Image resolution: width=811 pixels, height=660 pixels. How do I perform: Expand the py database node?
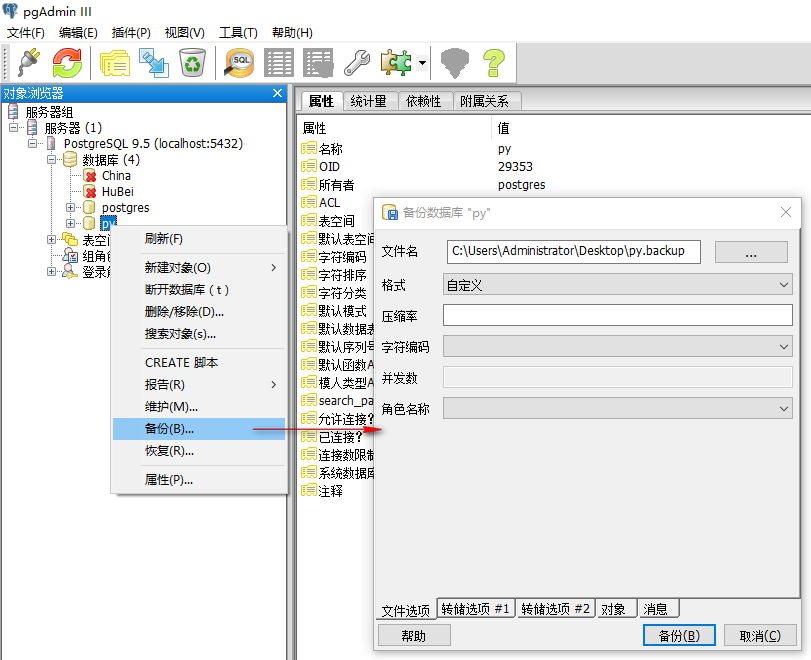(x=70, y=223)
